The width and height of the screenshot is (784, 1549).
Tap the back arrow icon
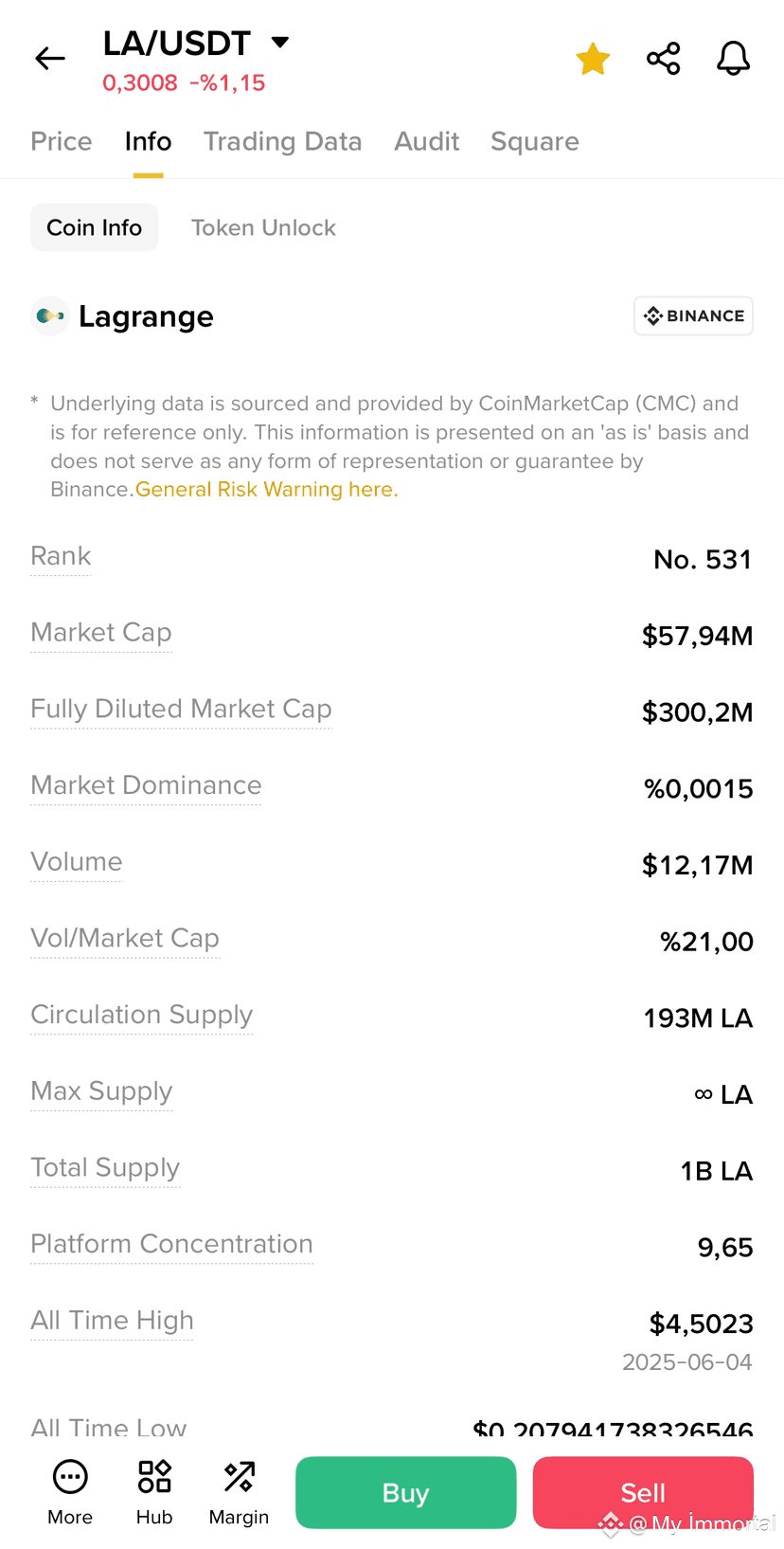(x=50, y=59)
